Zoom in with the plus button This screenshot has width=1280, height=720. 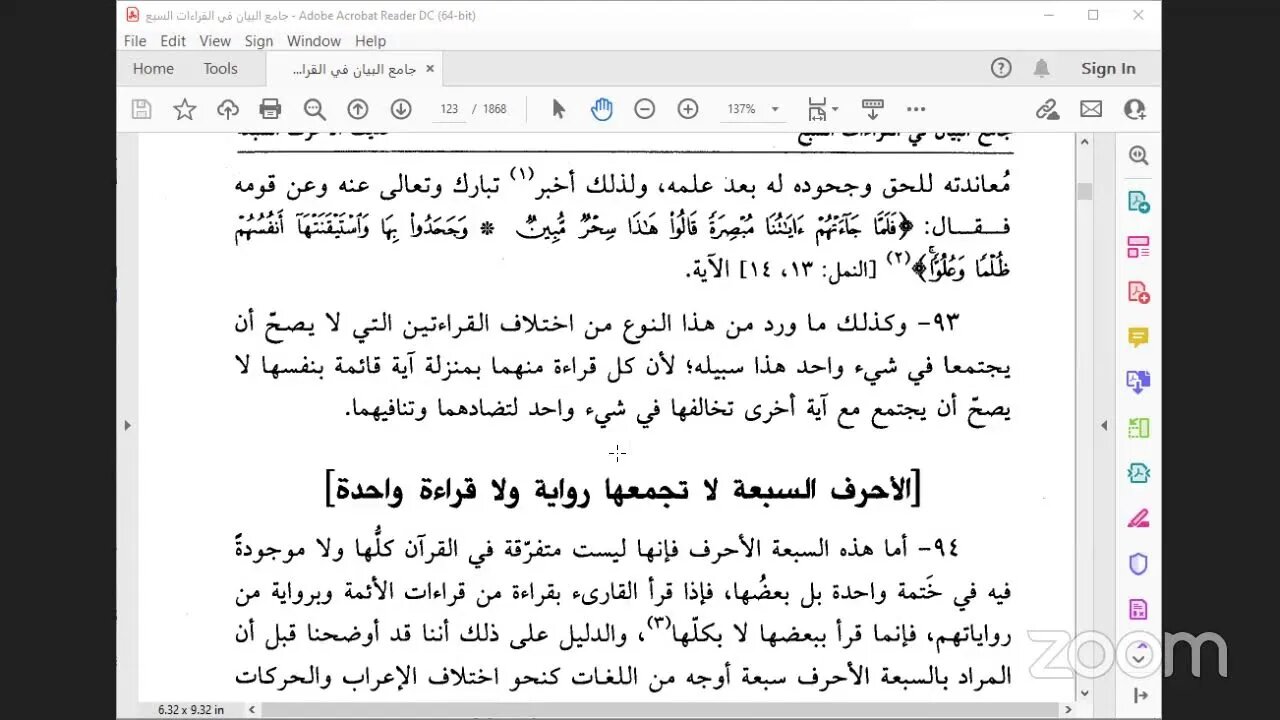coord(688,109)
